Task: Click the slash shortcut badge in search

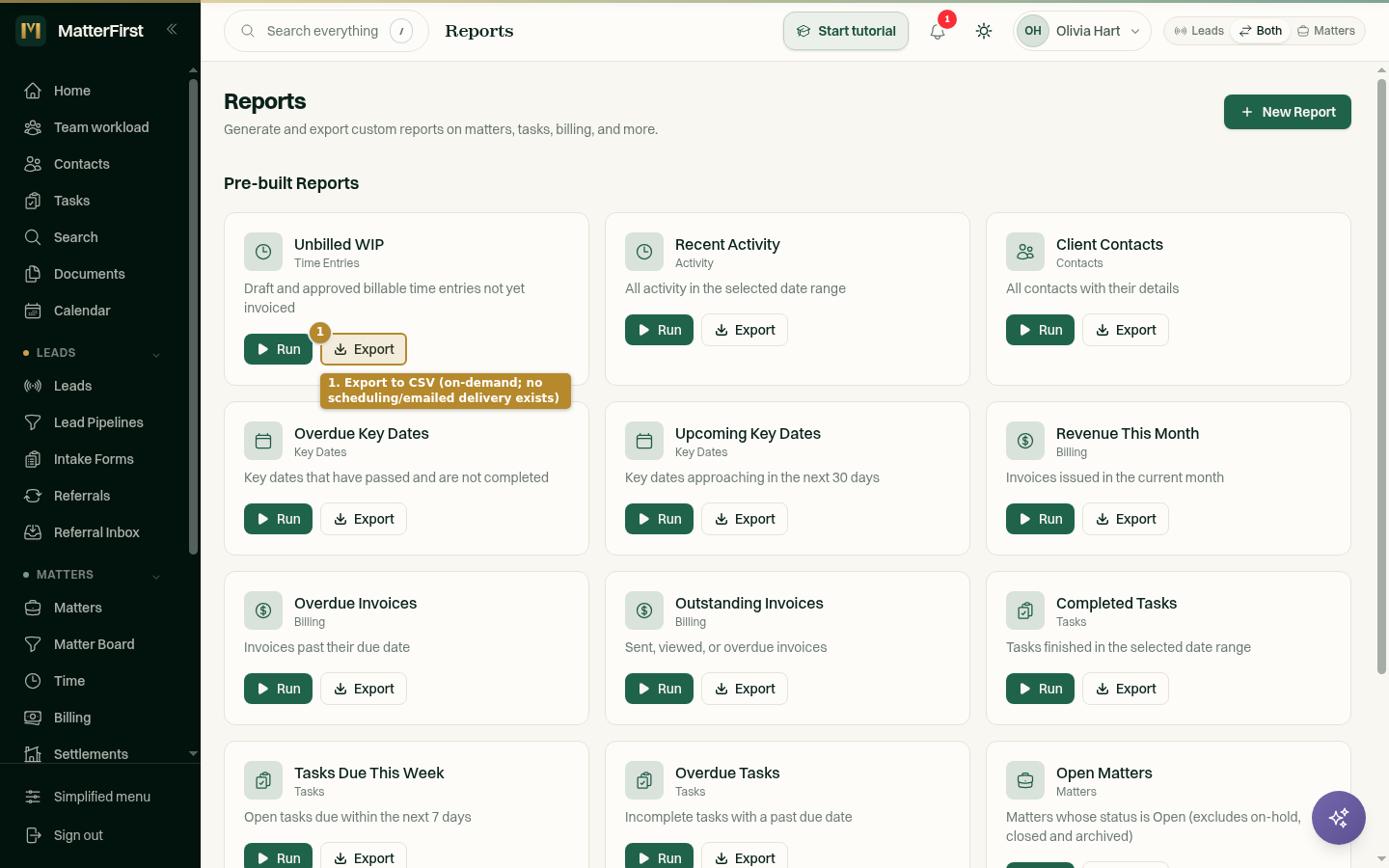Action: (x=401, y=31)
